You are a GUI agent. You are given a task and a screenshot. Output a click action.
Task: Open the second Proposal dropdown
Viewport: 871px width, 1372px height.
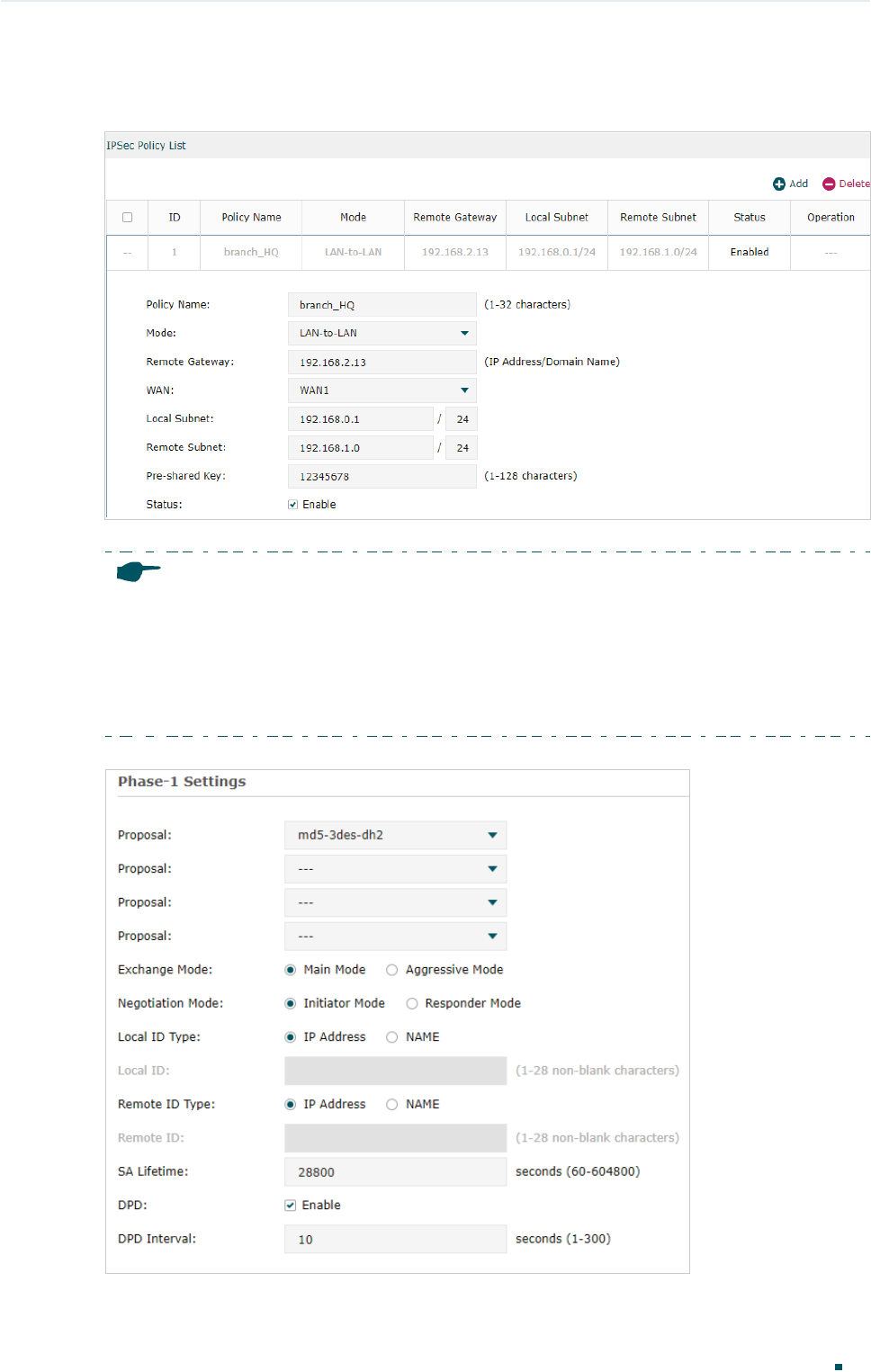(x=395, y=869)
